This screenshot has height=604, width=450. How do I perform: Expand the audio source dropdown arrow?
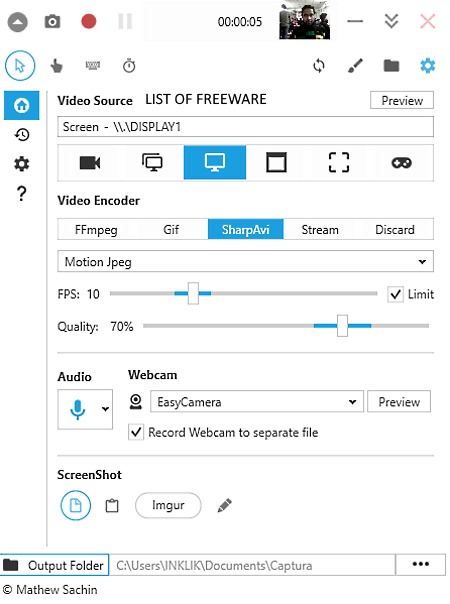click(105, 409)
